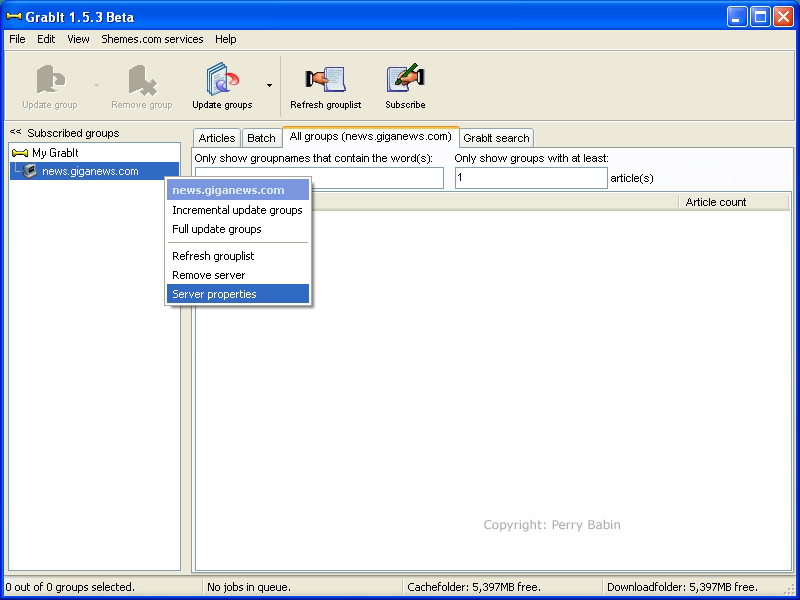Select news.giganews.com server in tree
Viewport: 800px width, 600px height.
coord(90,171)
